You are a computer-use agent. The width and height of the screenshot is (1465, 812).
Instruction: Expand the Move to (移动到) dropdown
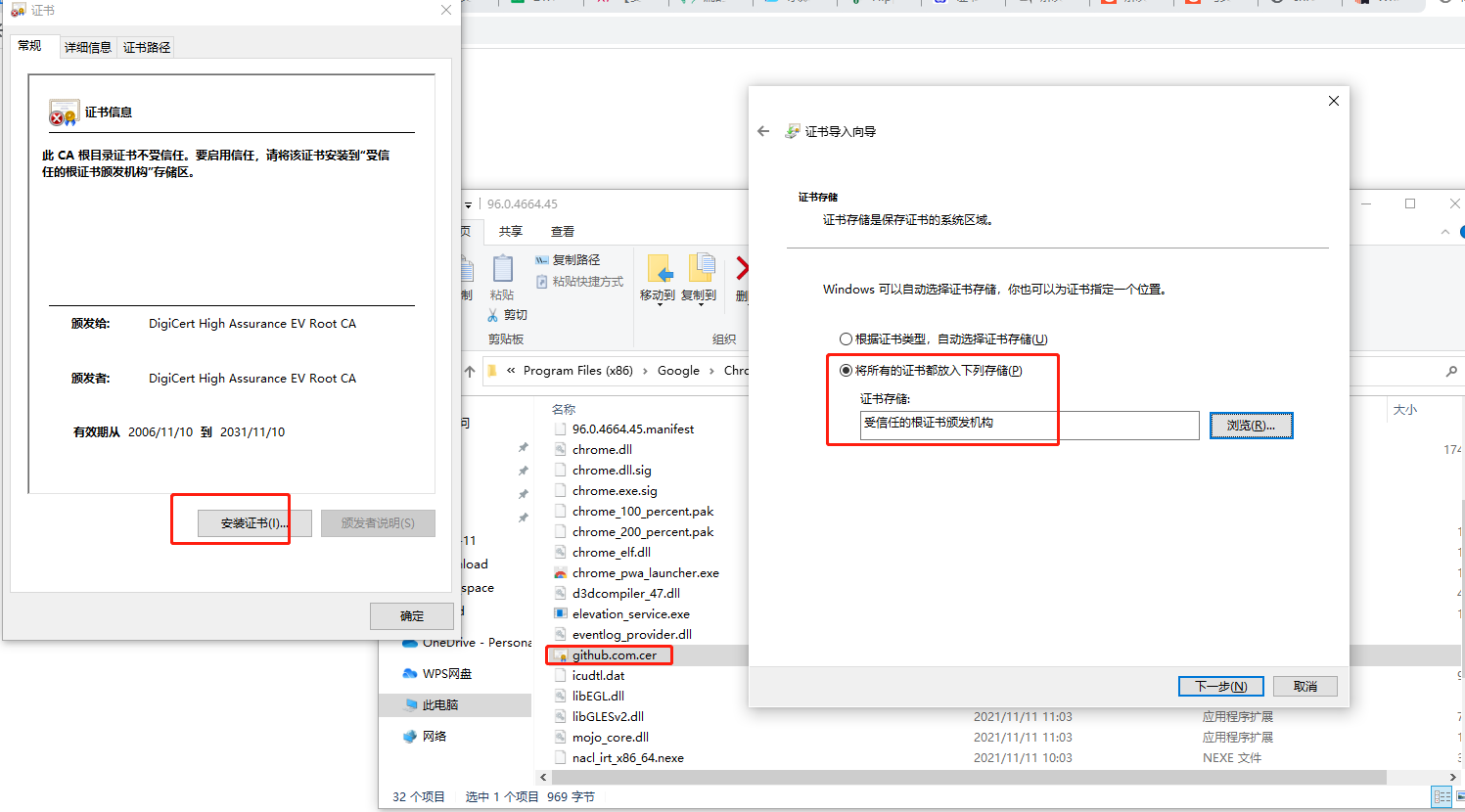(658, 304)
